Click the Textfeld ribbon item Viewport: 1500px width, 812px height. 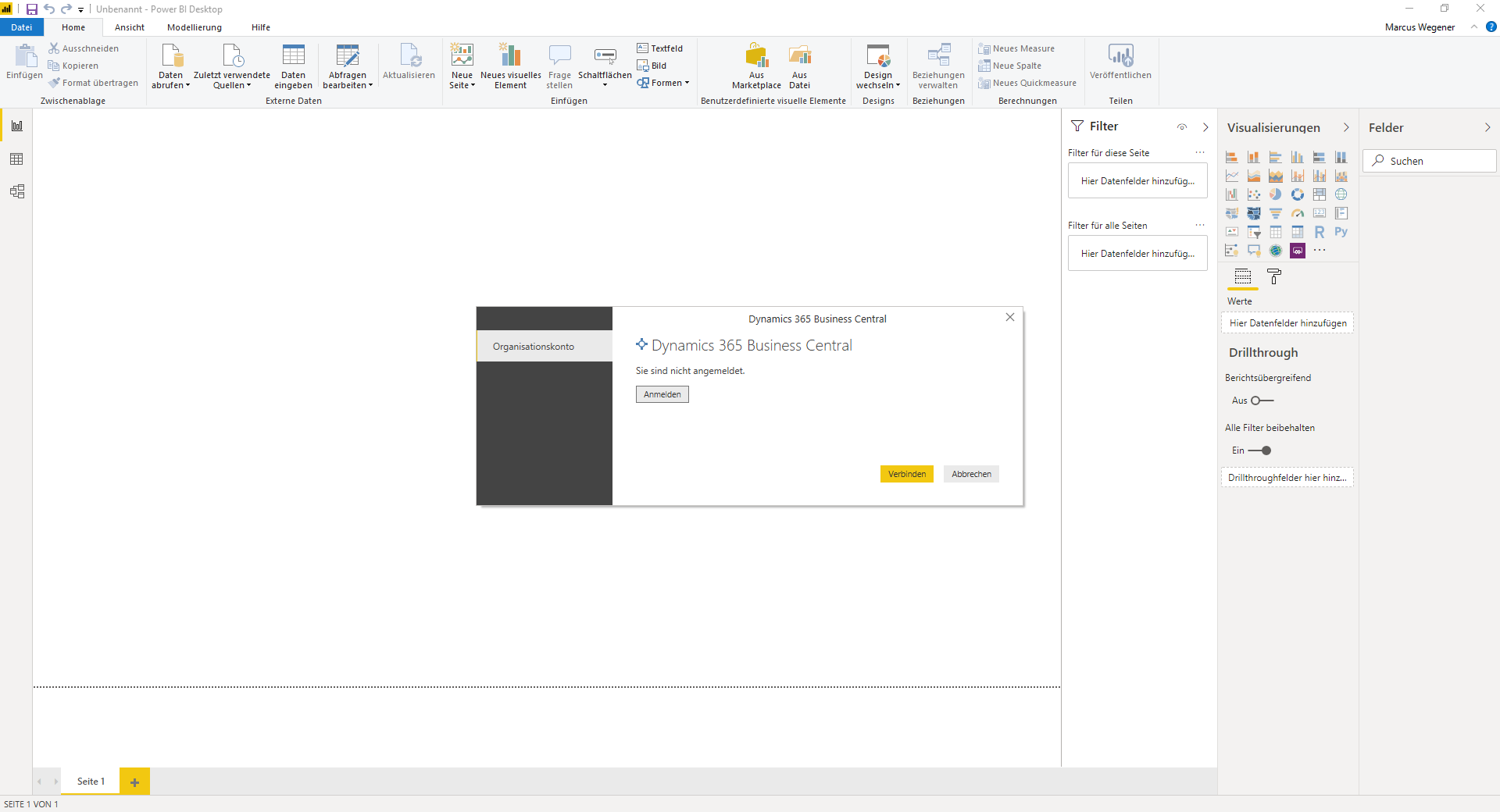point(660,48)
